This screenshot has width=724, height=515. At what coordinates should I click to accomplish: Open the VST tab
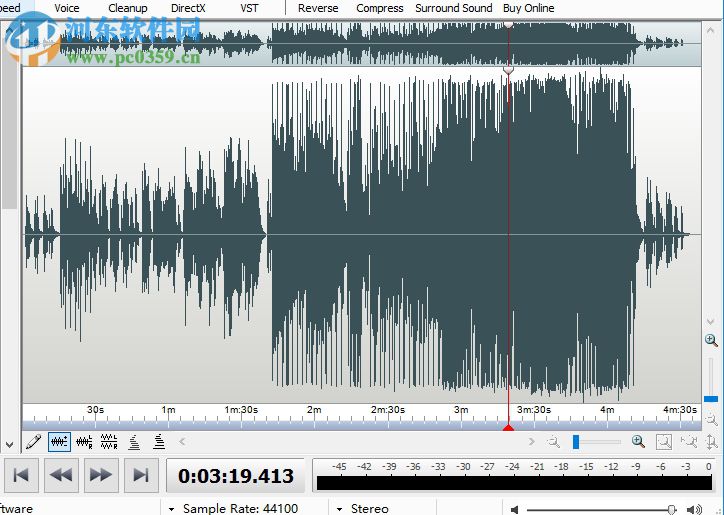point(249,8)
